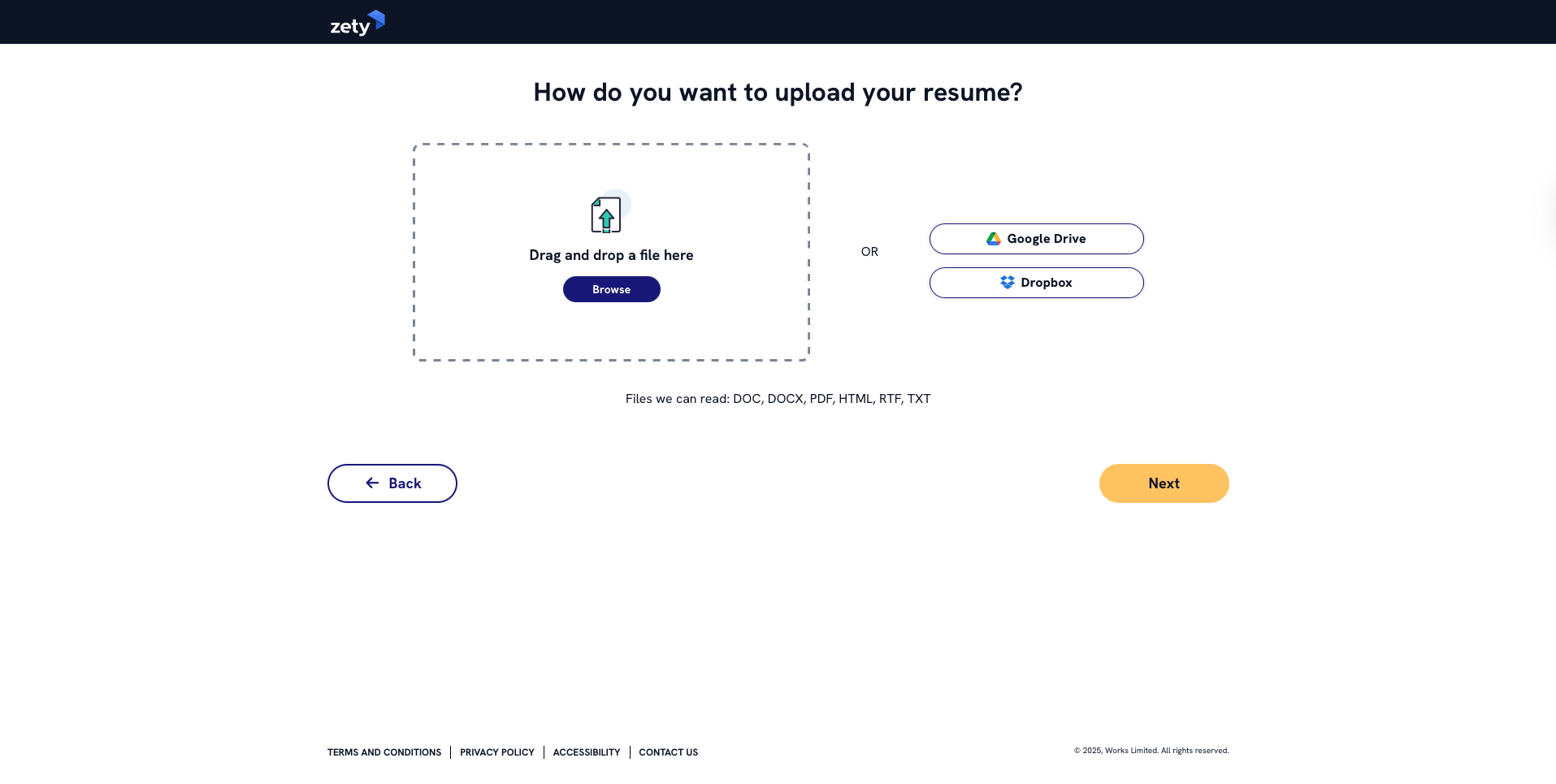Viewport: 1556px width, 784px height.
Task: Click the supported file formats note
Action: [778, 399]
